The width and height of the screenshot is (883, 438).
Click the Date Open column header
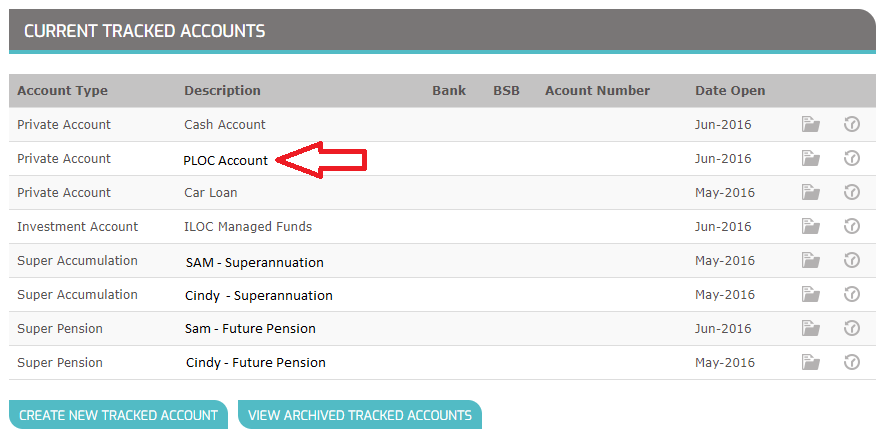[730, 91]
